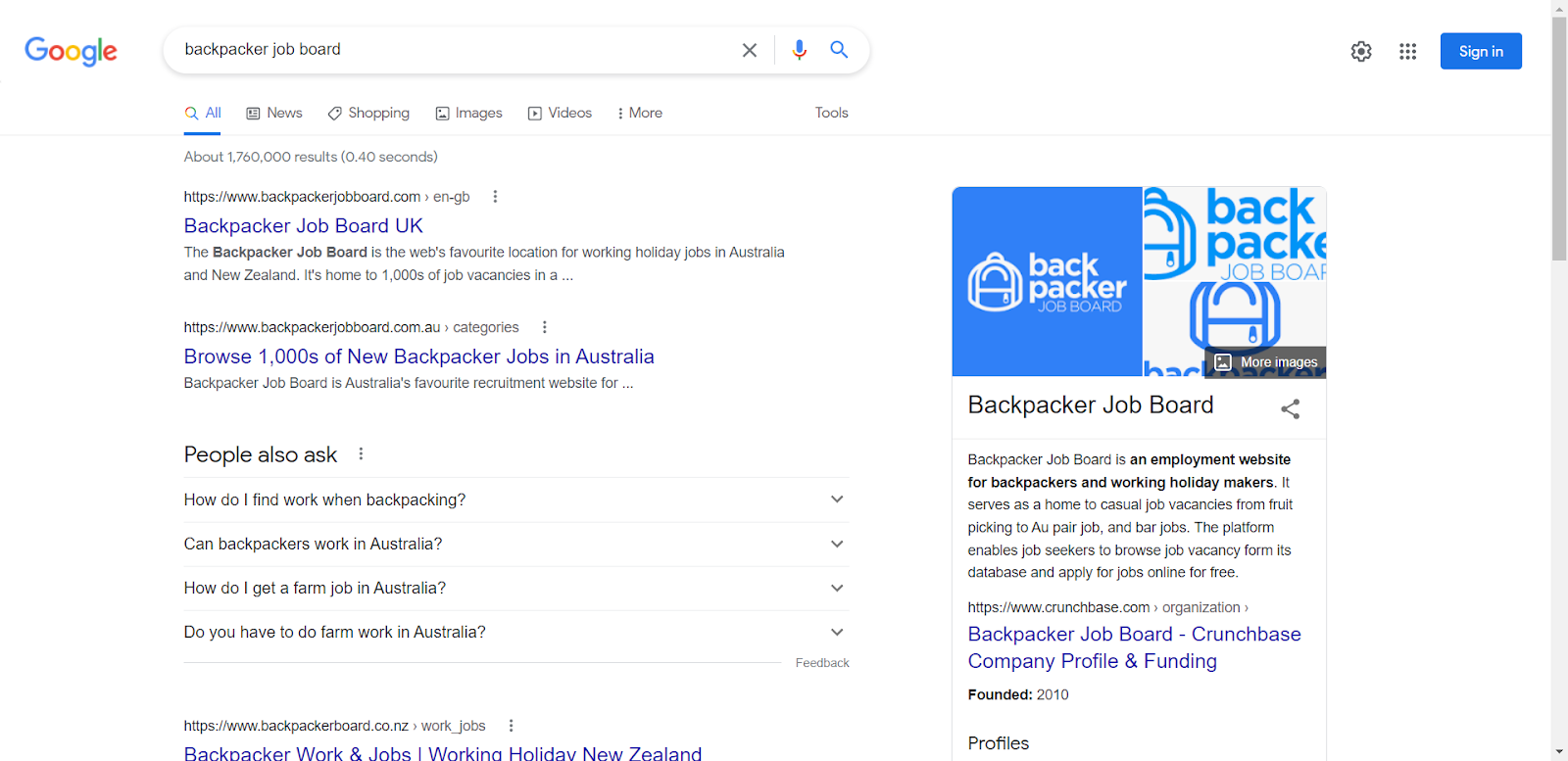Open search Tools
Image resolution: width=1568 pixels, height=761 pixels.
(x=832, y=114)
